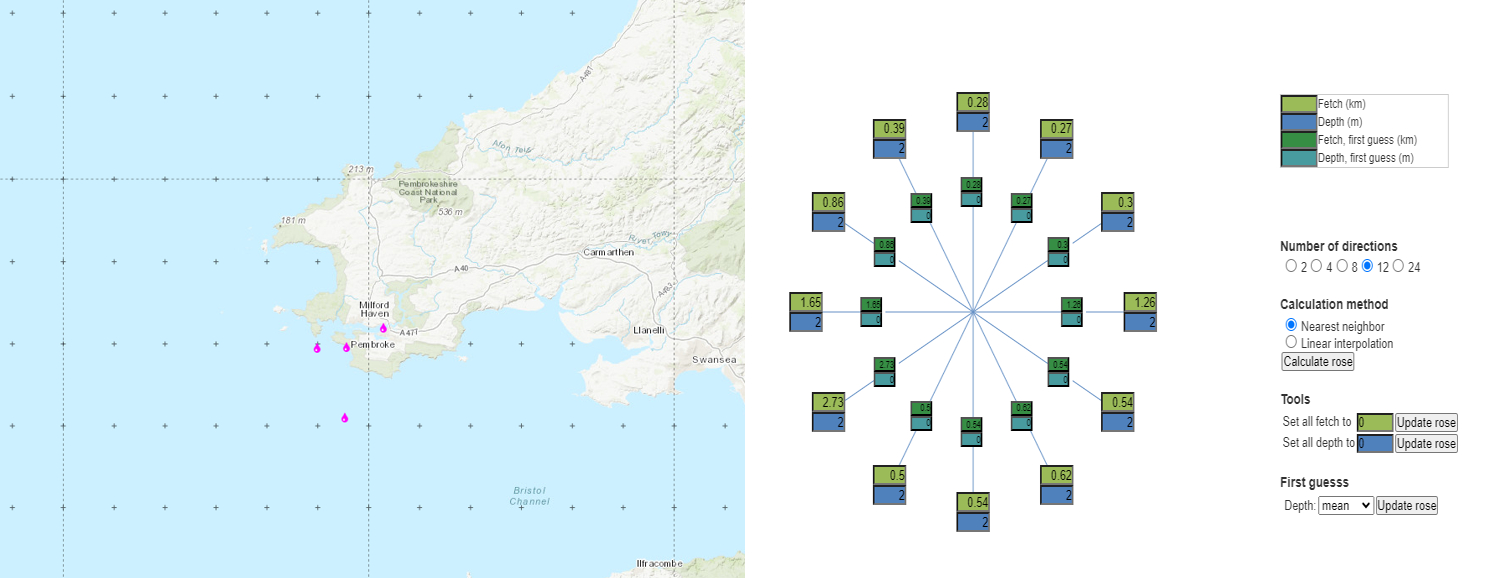
Task: Choose 8 directions radio button
Action: (1344, 266)
